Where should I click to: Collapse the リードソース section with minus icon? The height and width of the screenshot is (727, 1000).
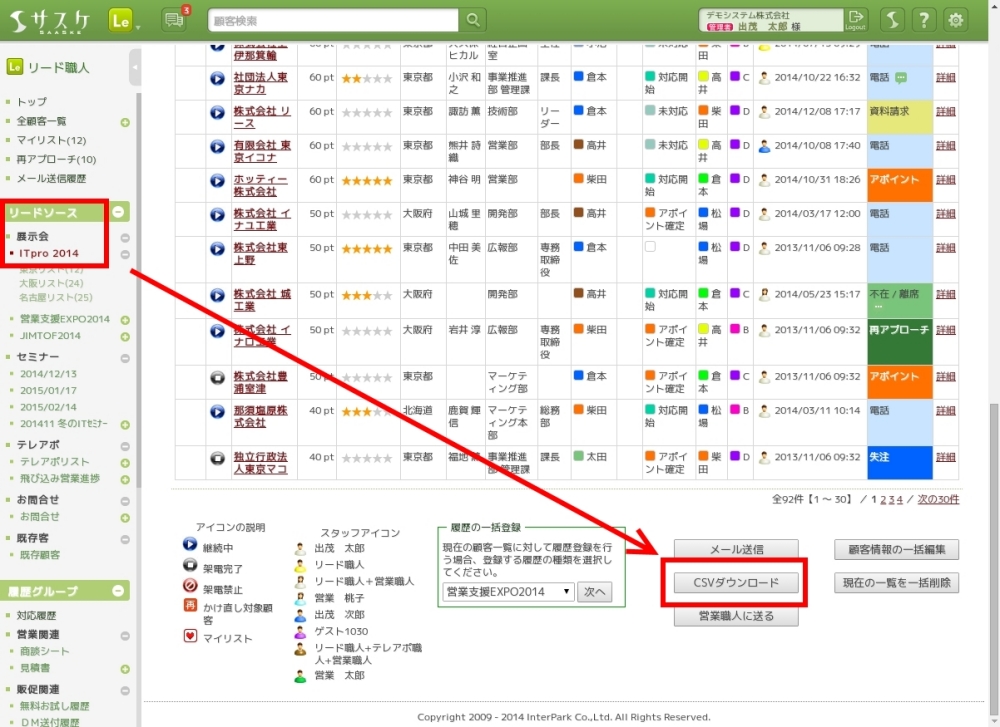point(118,212)
